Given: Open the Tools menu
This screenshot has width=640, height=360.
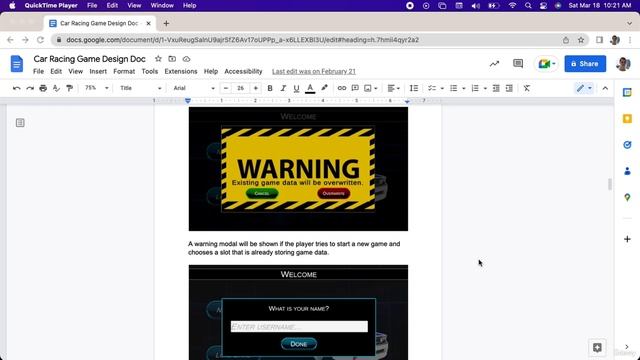Looking at the screenshot, I should (x=150, y=71).
